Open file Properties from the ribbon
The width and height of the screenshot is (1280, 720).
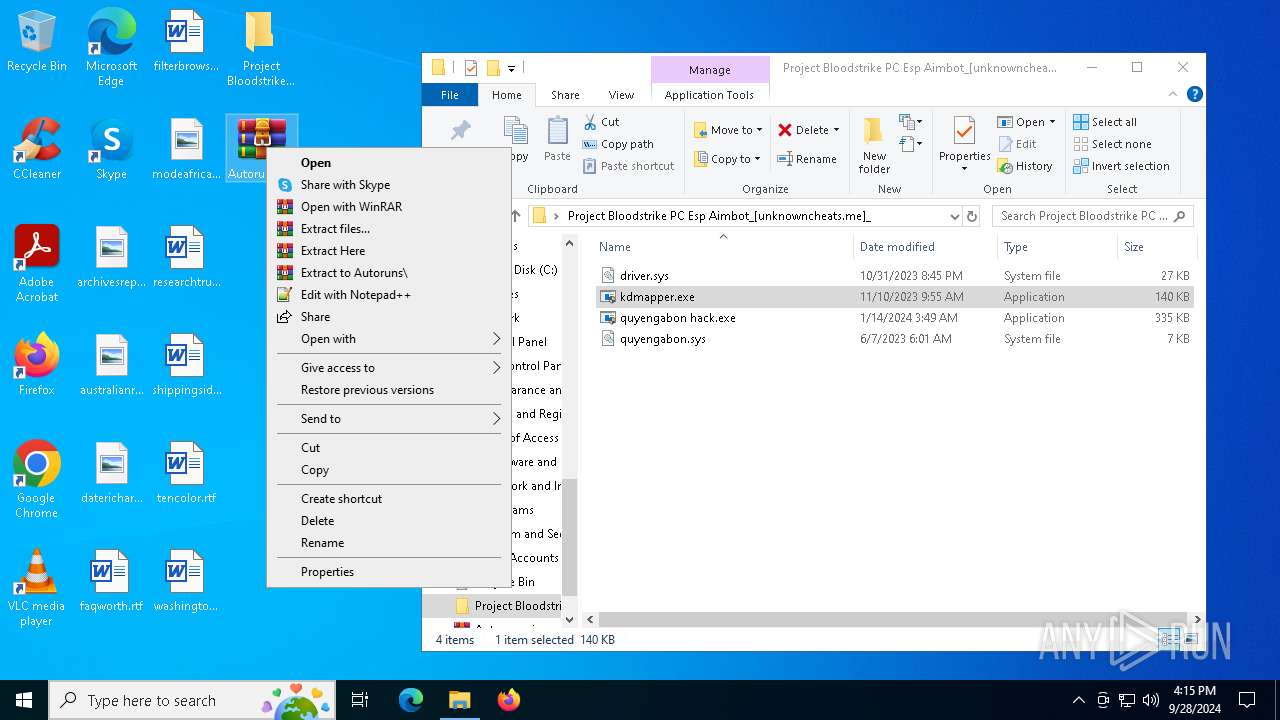point(964,139)
